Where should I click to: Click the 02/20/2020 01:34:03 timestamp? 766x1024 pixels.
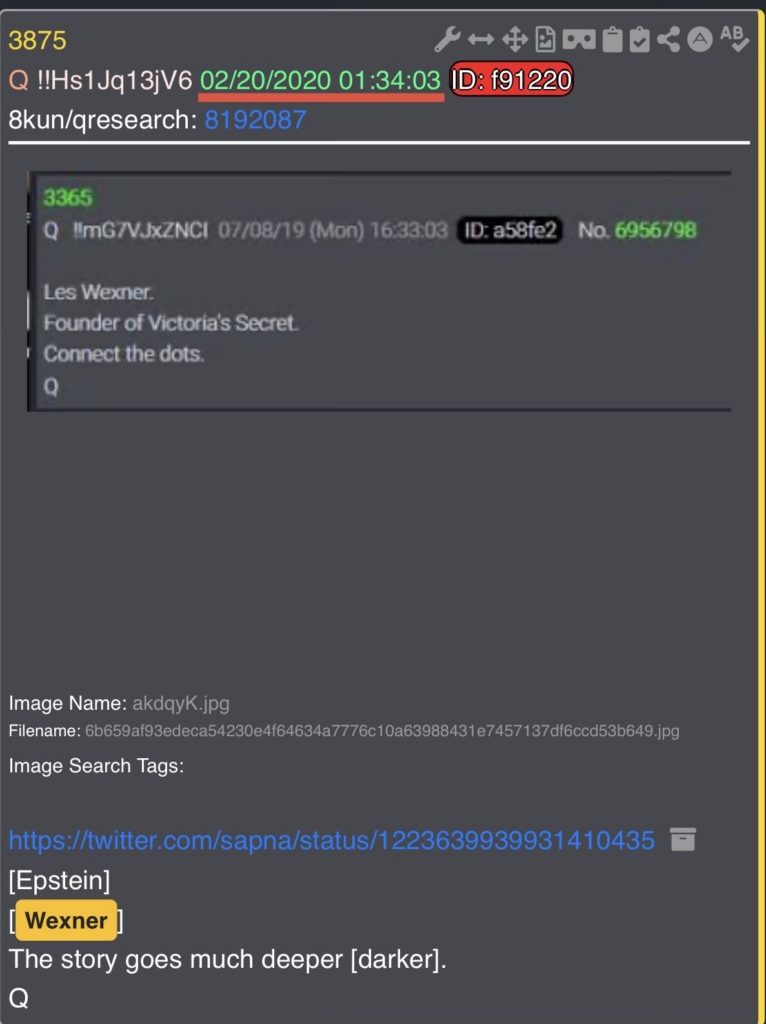(x=320, y=80)
